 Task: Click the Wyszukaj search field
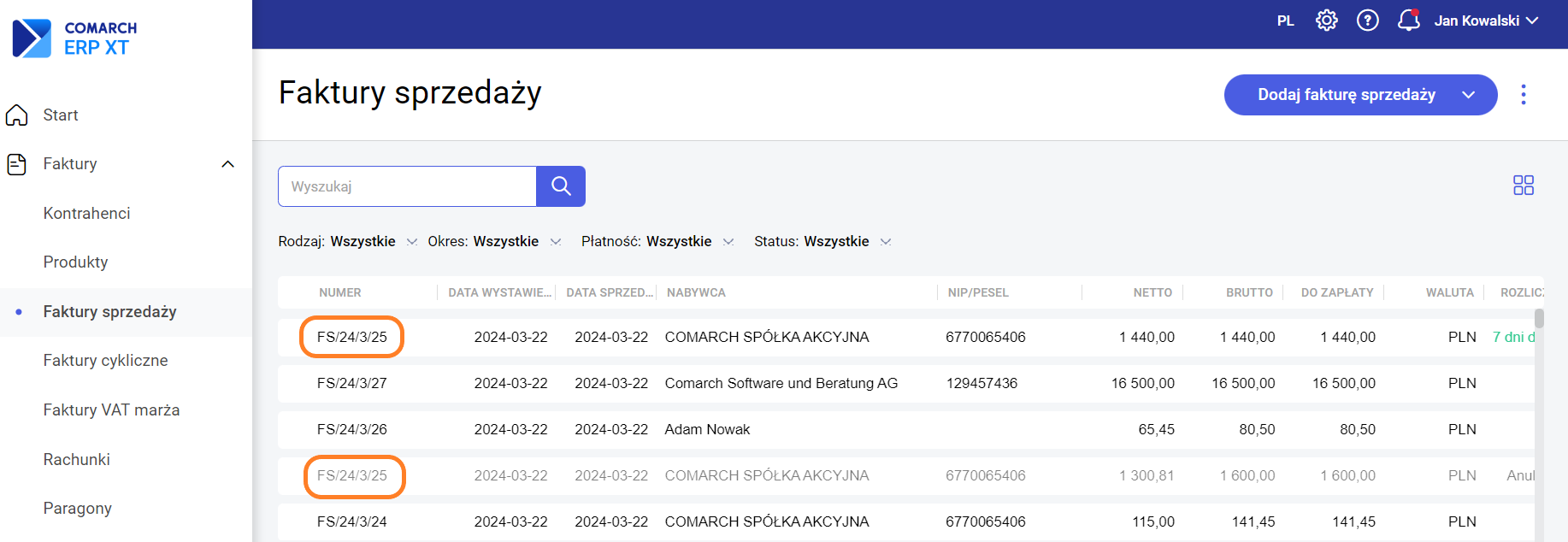point(407,186)
